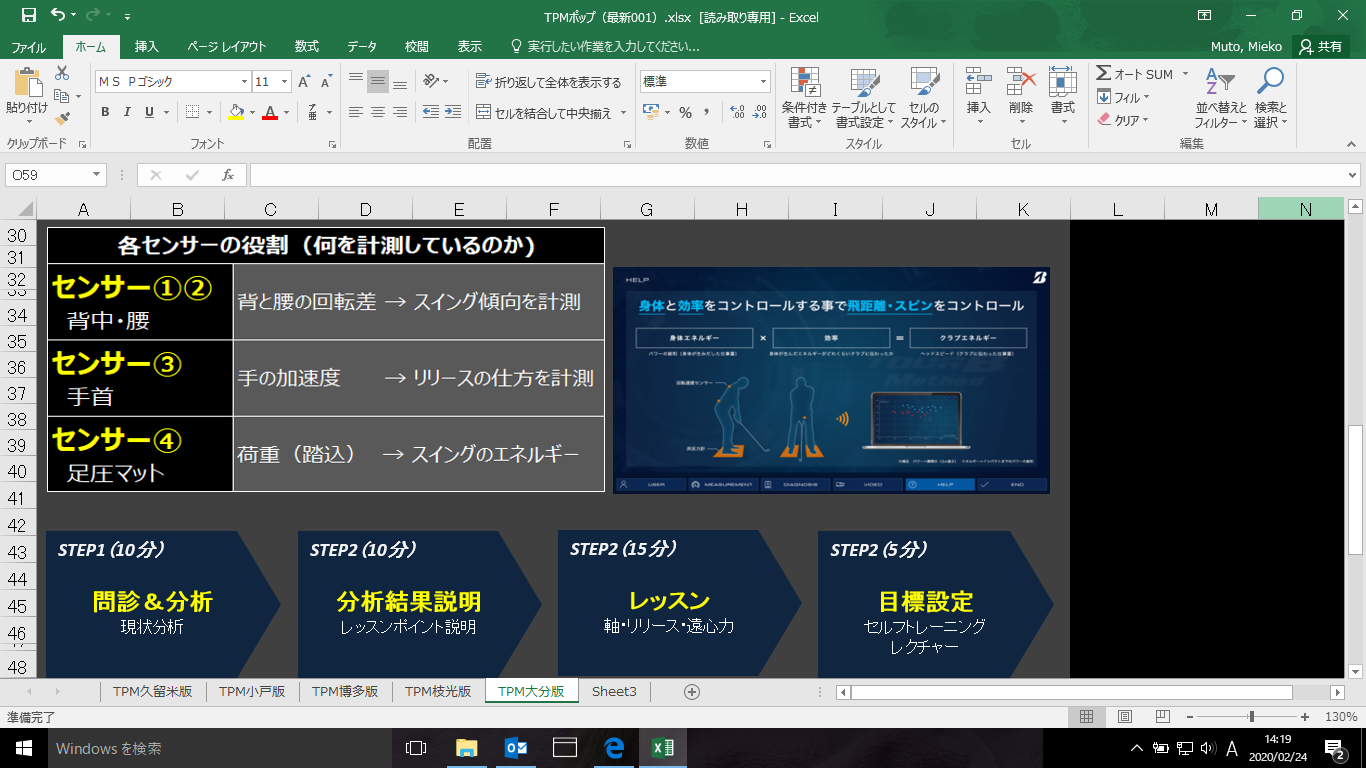Expand the font name dropdown
The height and width of the screenshot is (768, 1366).
[244, 82]
